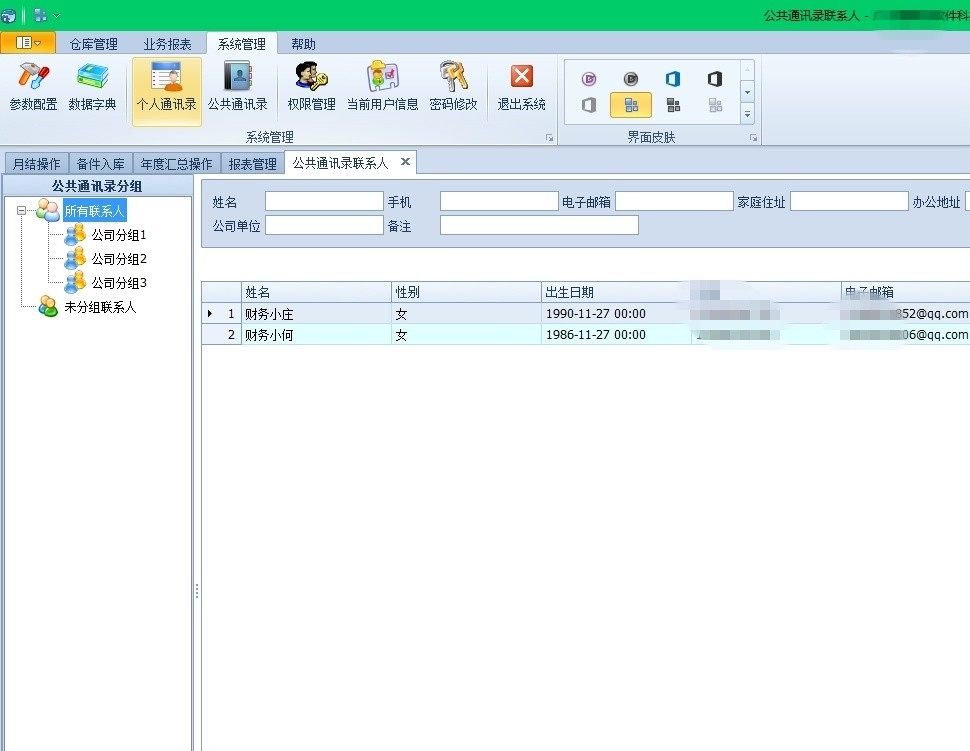Collapse the 所有联系人 tree node
Viewport: 970px width, 751px height.
(x=22, y=211)
